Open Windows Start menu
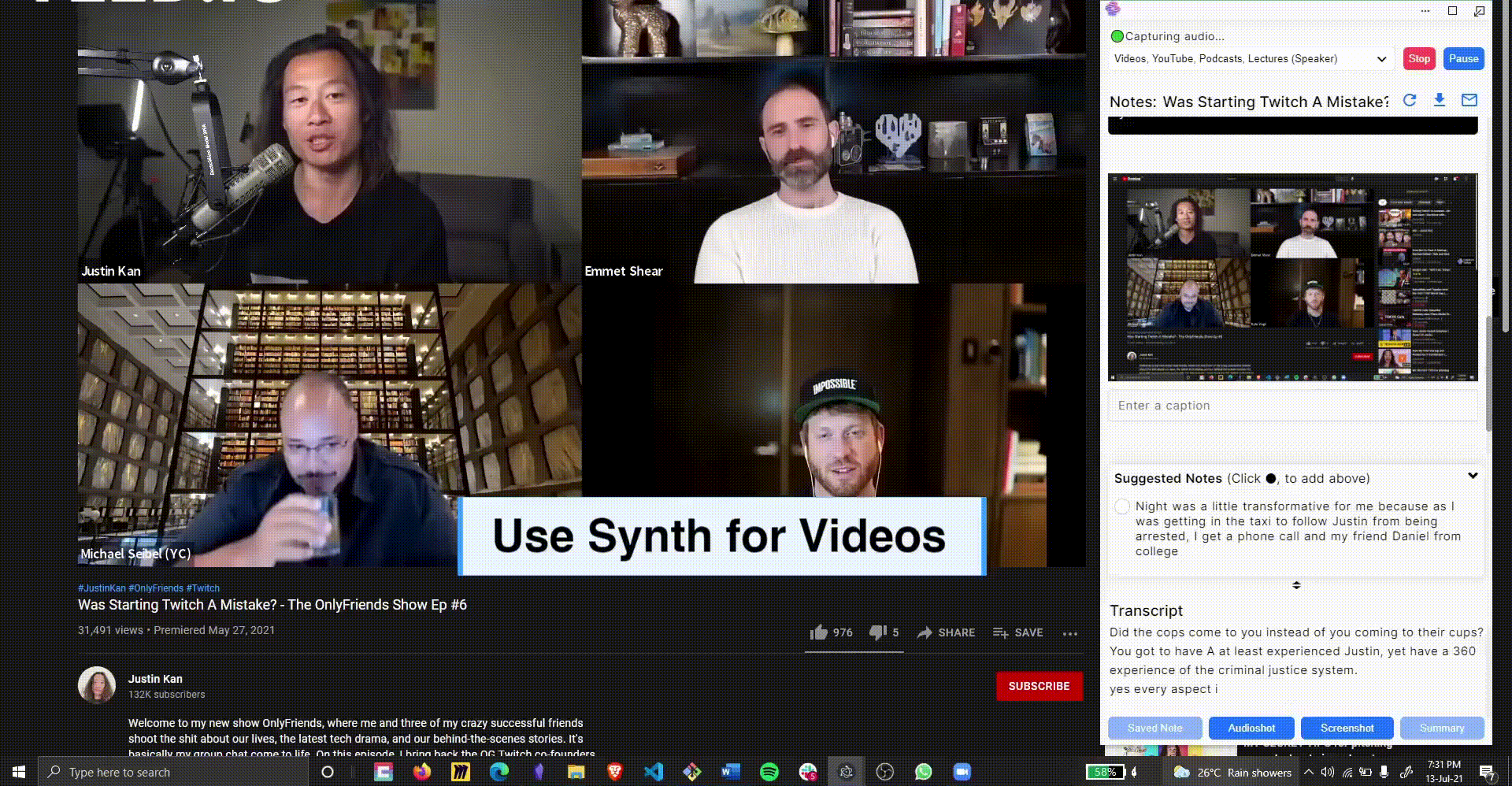This screenshot has height=786, width=1512. point(19,772)
